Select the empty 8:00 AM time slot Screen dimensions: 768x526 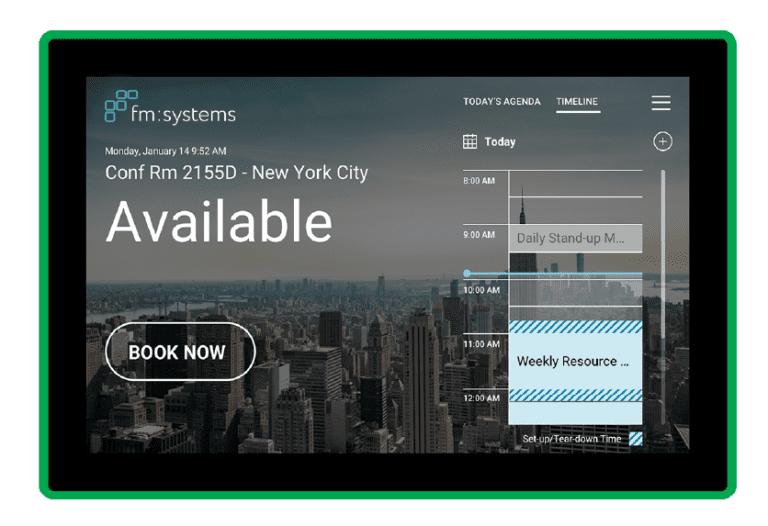[575, 184]
